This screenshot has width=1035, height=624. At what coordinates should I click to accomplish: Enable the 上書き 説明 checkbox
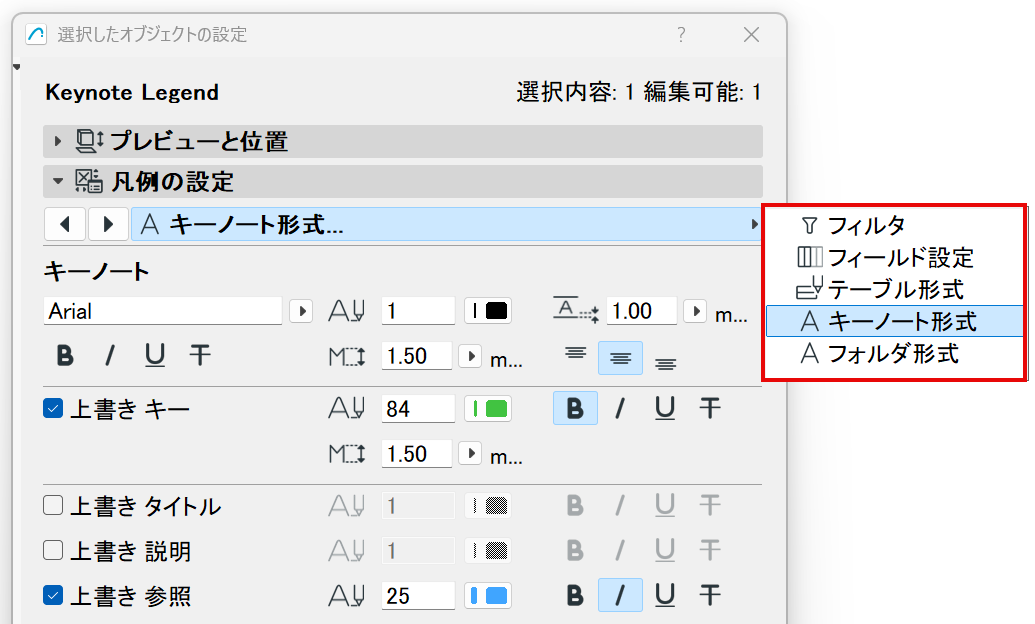[54, 551]
